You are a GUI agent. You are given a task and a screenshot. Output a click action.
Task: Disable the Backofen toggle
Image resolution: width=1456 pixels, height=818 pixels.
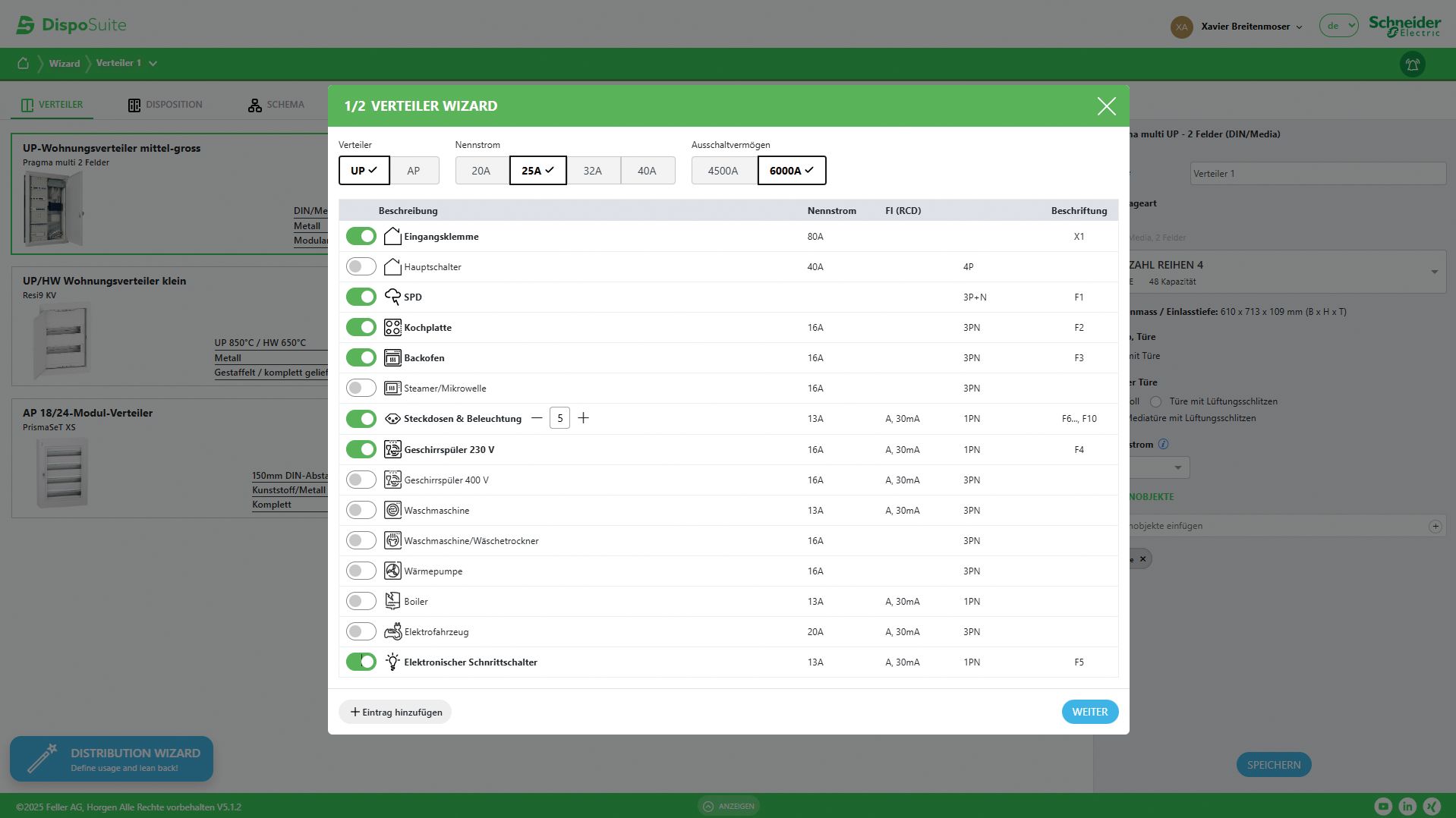point(361,358)
